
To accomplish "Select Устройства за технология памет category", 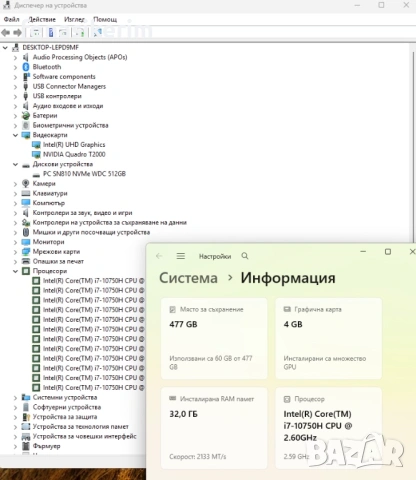I will coord(80,427).
